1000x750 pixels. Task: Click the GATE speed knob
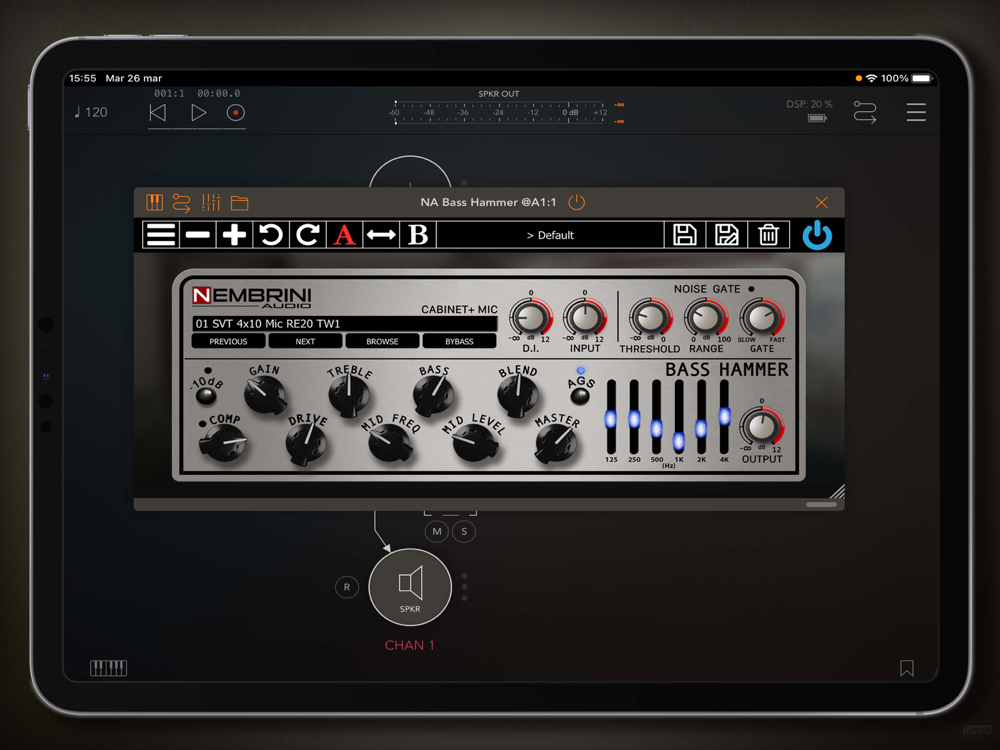point(761,317)
